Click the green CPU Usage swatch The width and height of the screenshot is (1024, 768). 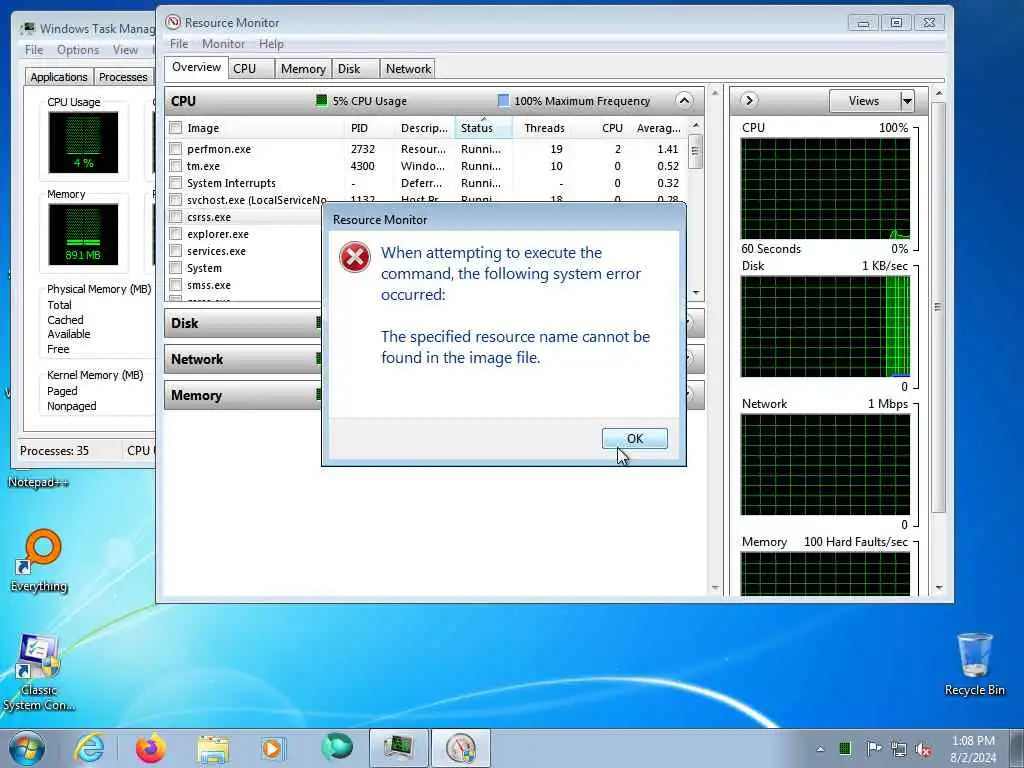pos(321,101)
